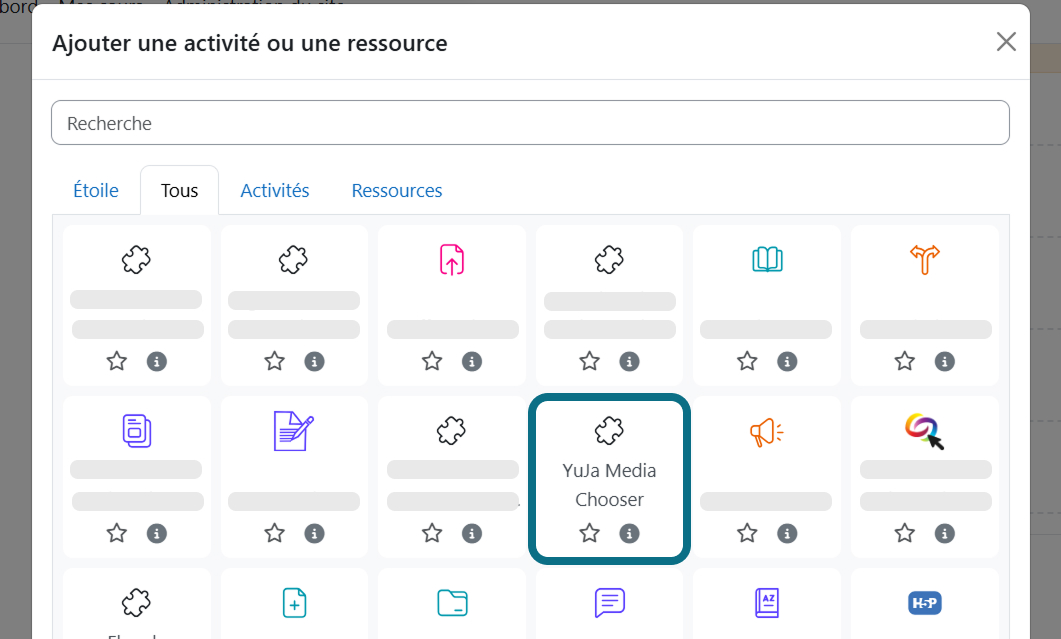Show info for the multicolor ring card

point(945,533)
